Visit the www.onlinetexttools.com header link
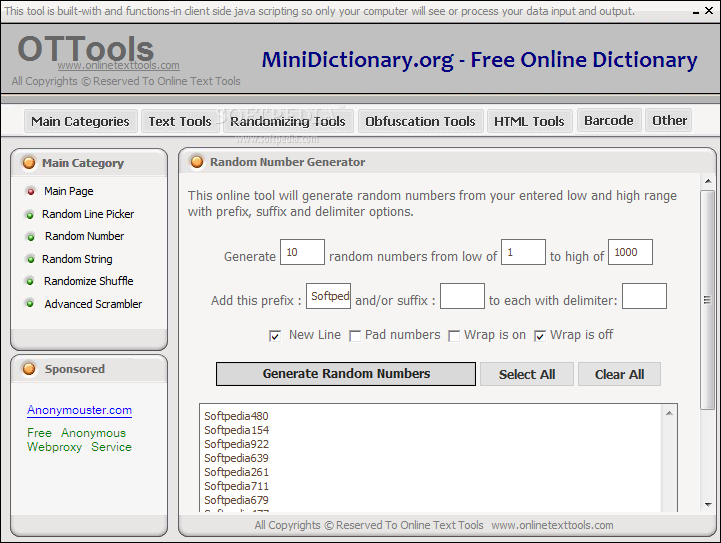The width and height of the screenshot is (721, 543). (x=119, y=65)
